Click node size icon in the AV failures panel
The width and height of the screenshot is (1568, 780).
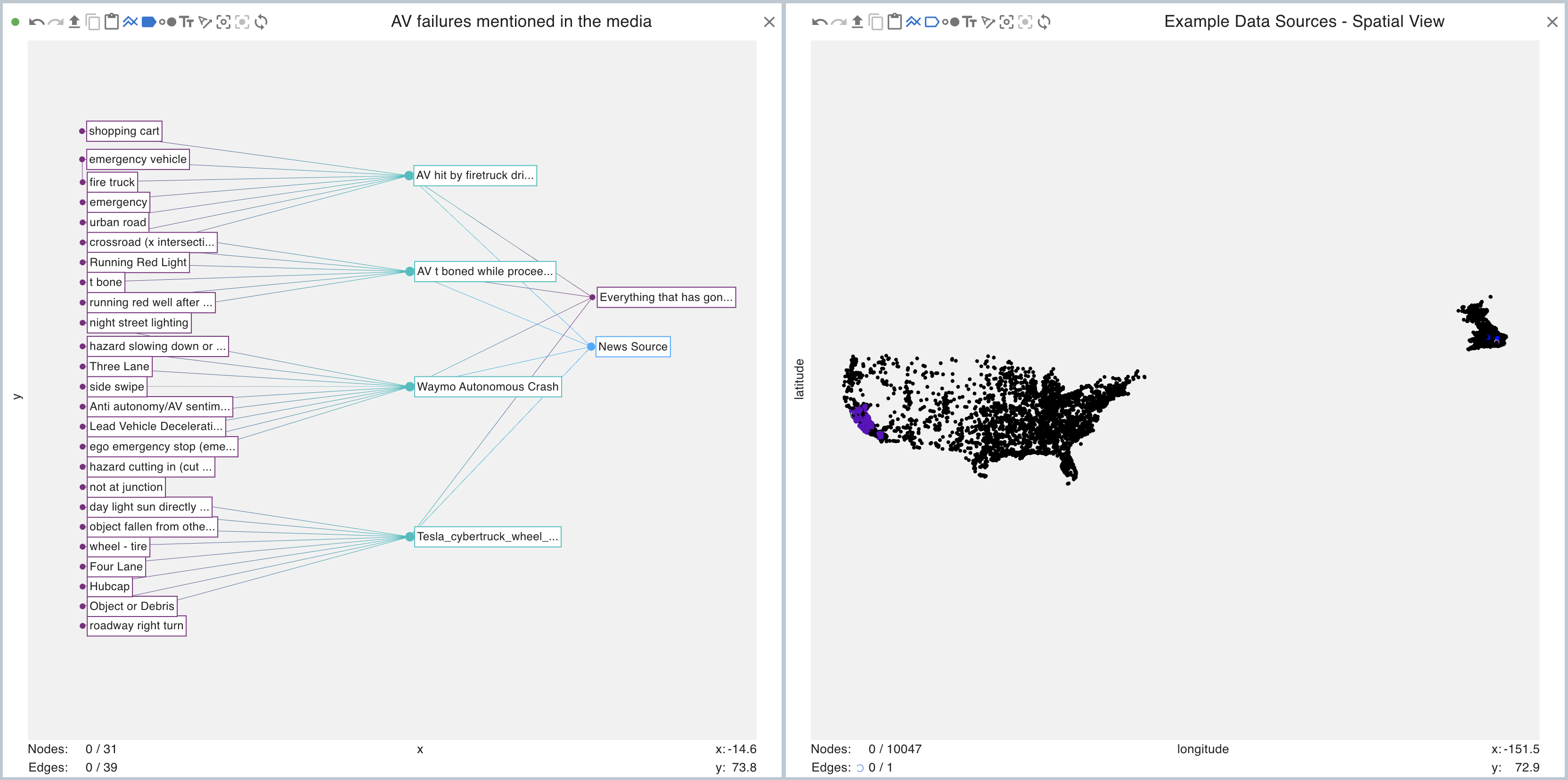point(168,23)
